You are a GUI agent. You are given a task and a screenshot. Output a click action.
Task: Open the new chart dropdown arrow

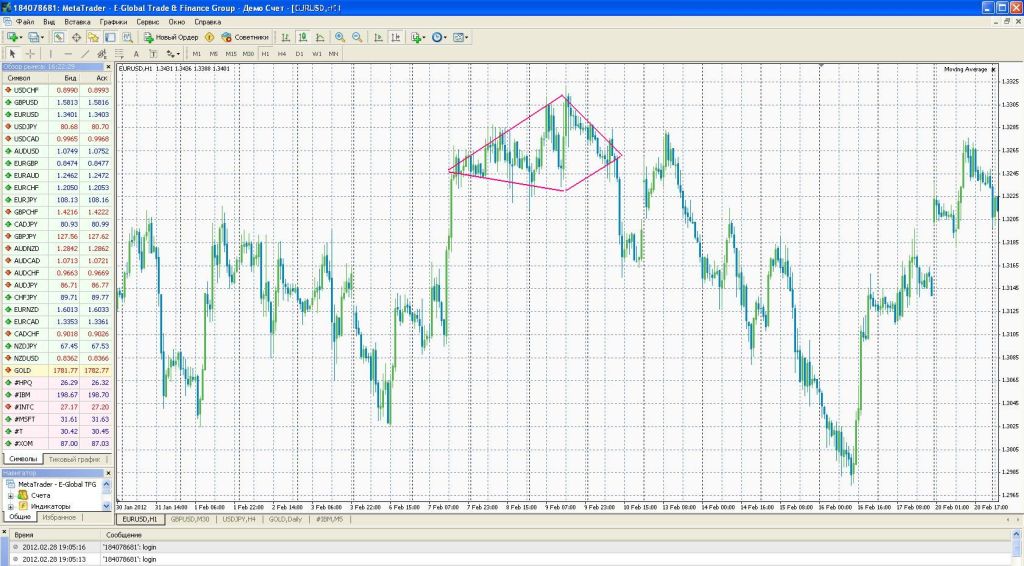21,37
